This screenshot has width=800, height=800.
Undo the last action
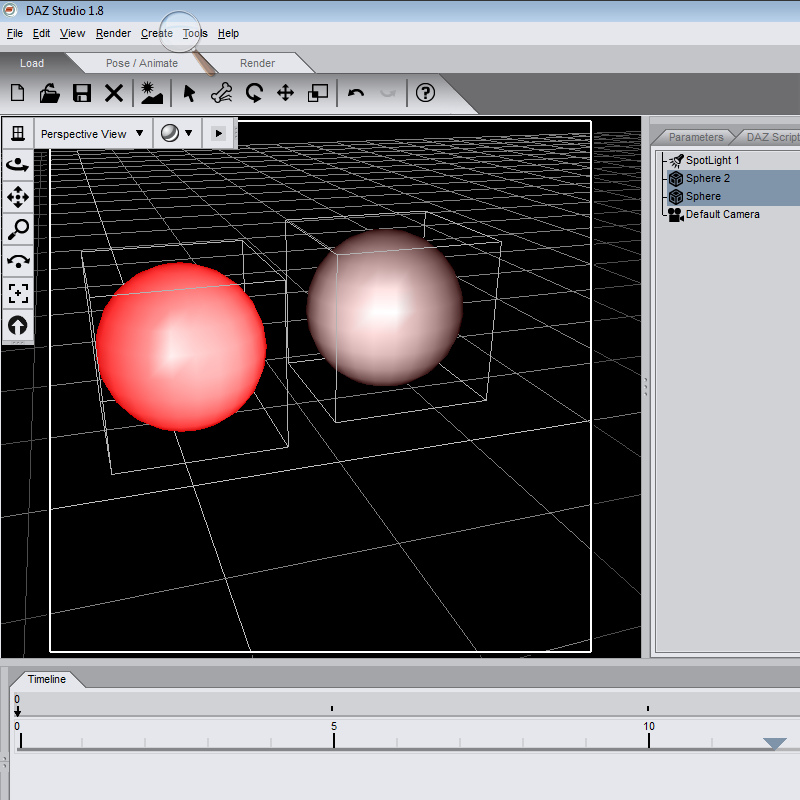356,93
